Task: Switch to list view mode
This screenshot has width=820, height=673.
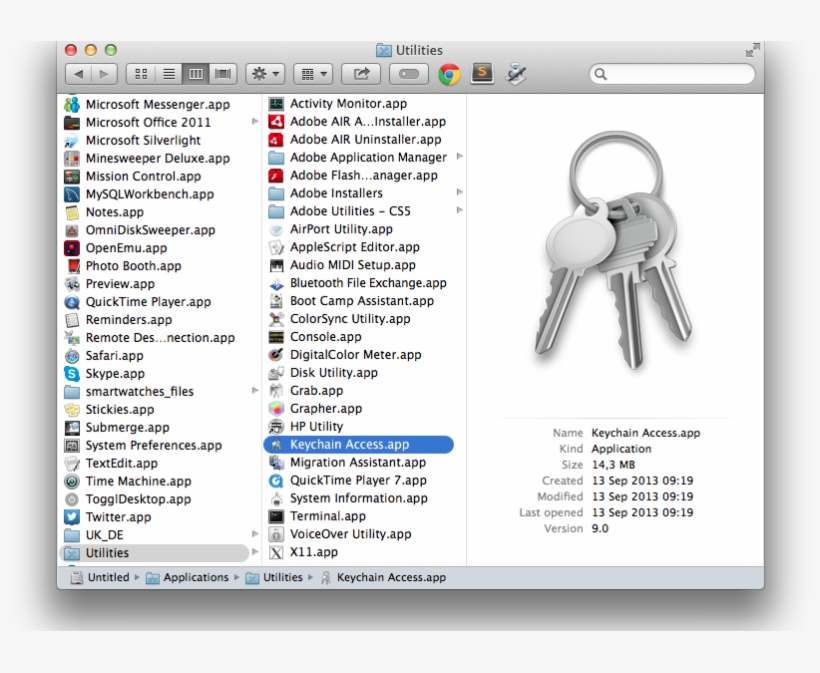Action: (168, 74)
